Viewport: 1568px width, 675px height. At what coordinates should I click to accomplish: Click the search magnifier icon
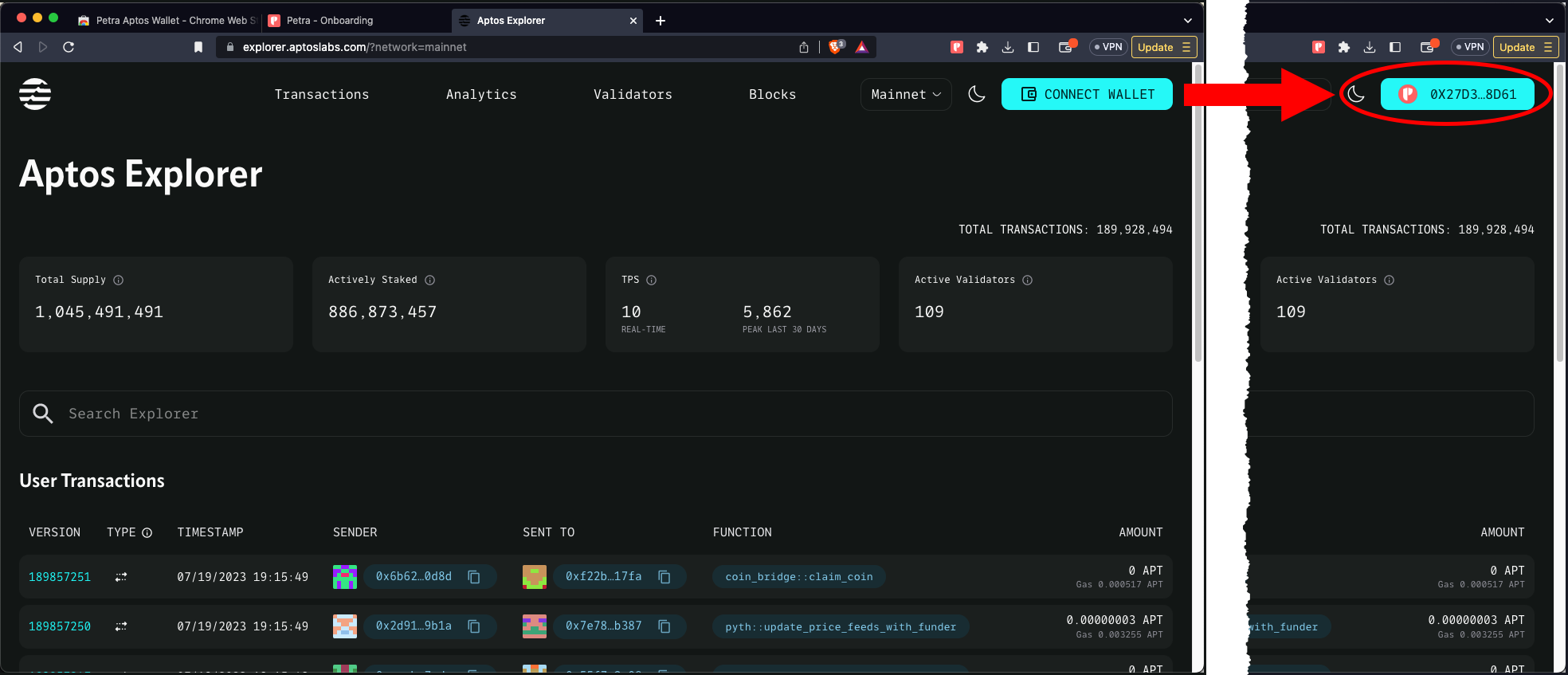(x=43, y=413)
